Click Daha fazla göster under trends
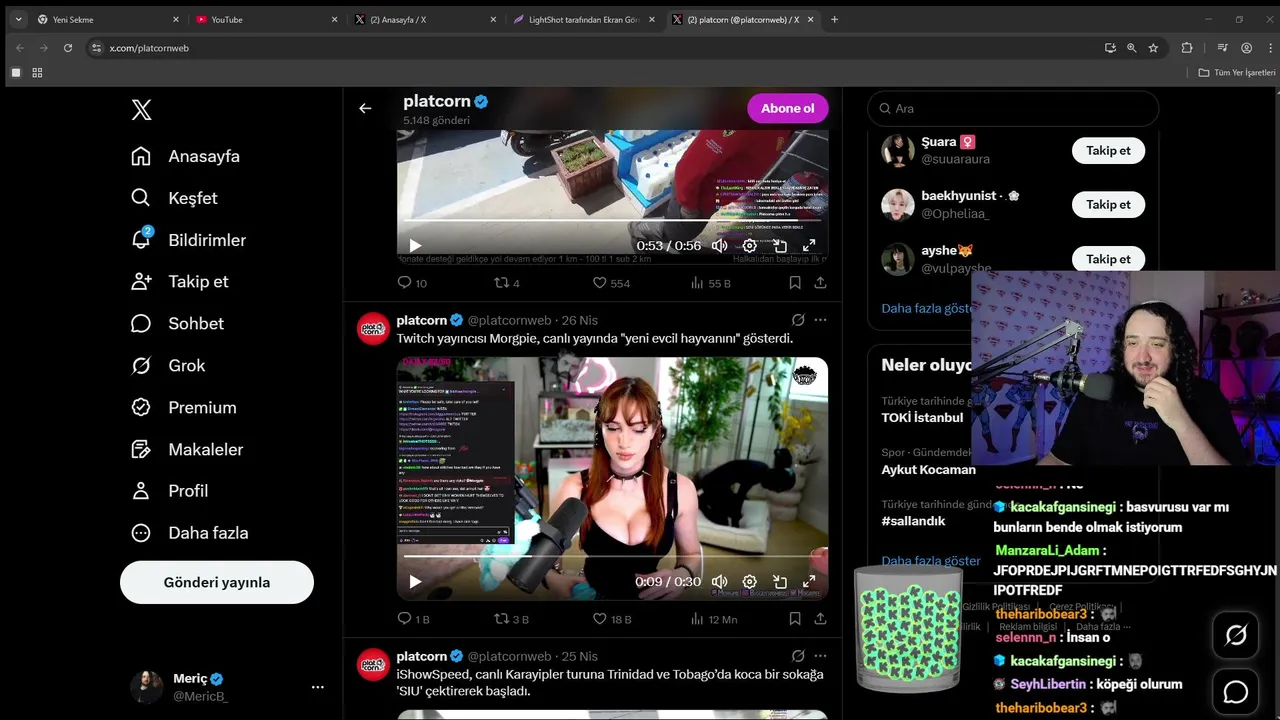1280x720 pixels. [x=931, y=561]
